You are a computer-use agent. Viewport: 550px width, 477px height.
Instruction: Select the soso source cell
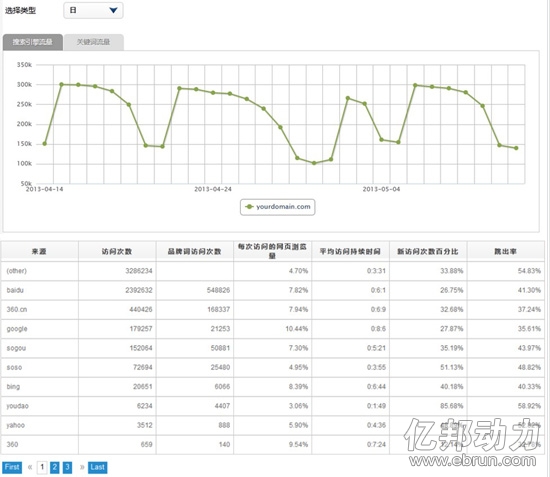[39, 367]
